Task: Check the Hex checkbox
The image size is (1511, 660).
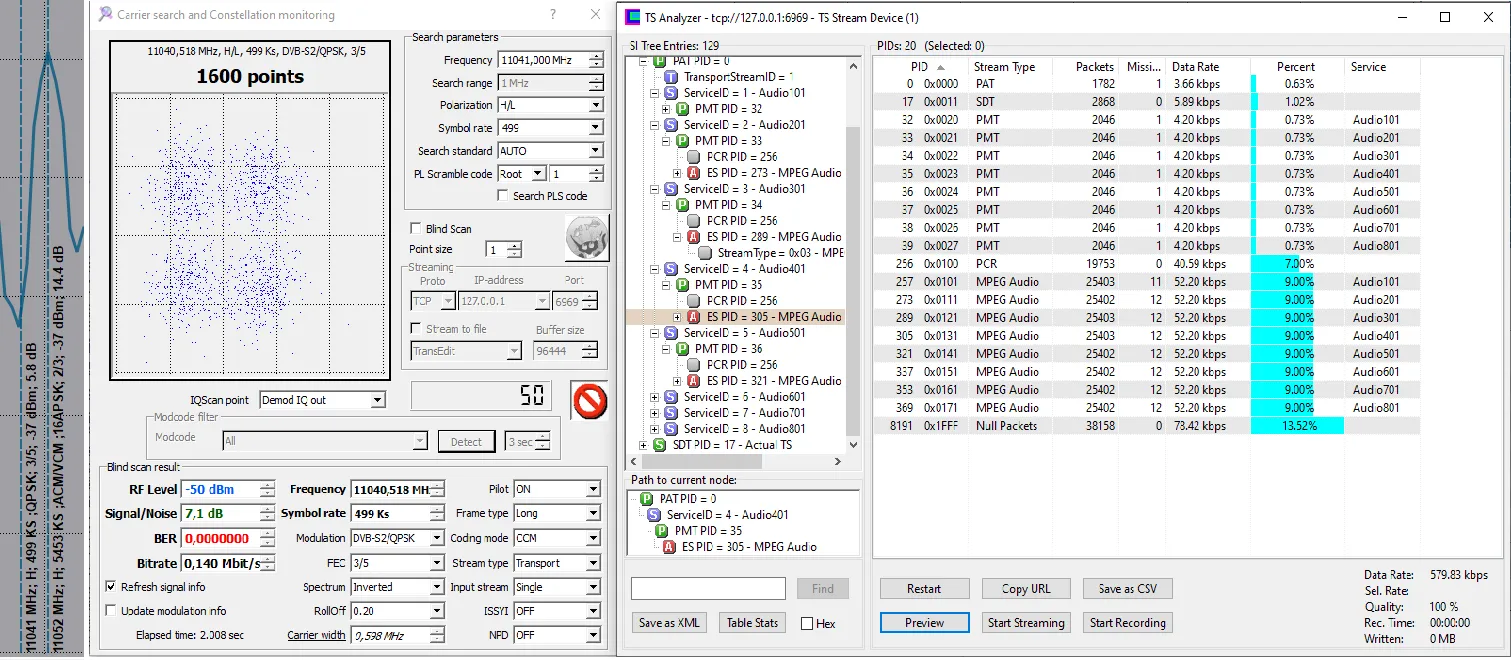Action: click(x=807, y=623)
